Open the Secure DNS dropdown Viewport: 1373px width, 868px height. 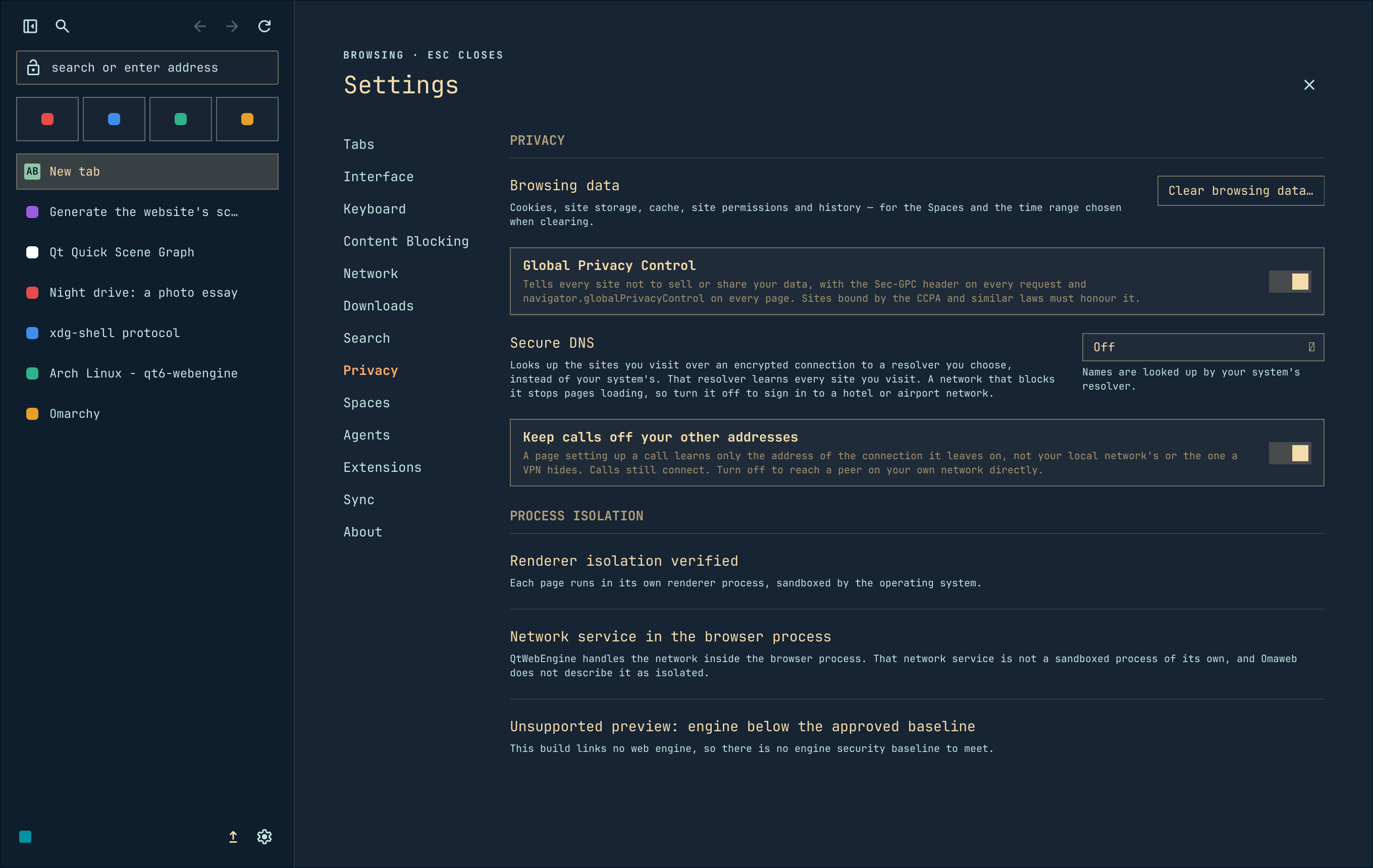click(x=1203, y=347)
